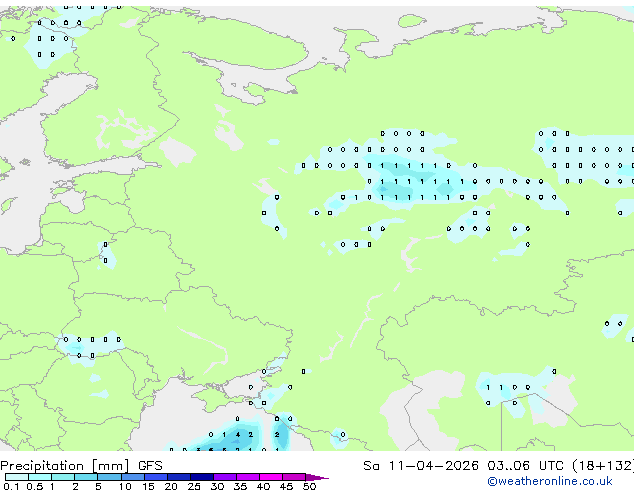This screenshot has height=490, width=634.
Task: Click the 5–10 mm legend swatch
Action: 109,477
